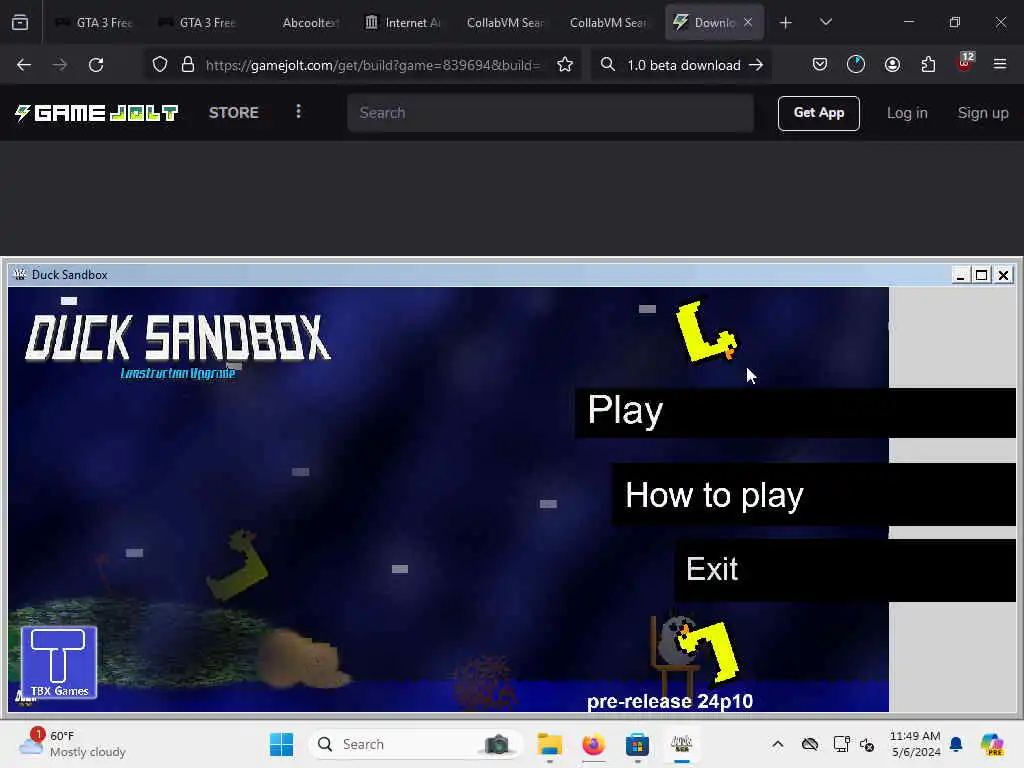Switch to Abcooltext tab
The height and width of the screenshot is (768, 1024).
tap(300, 23)
